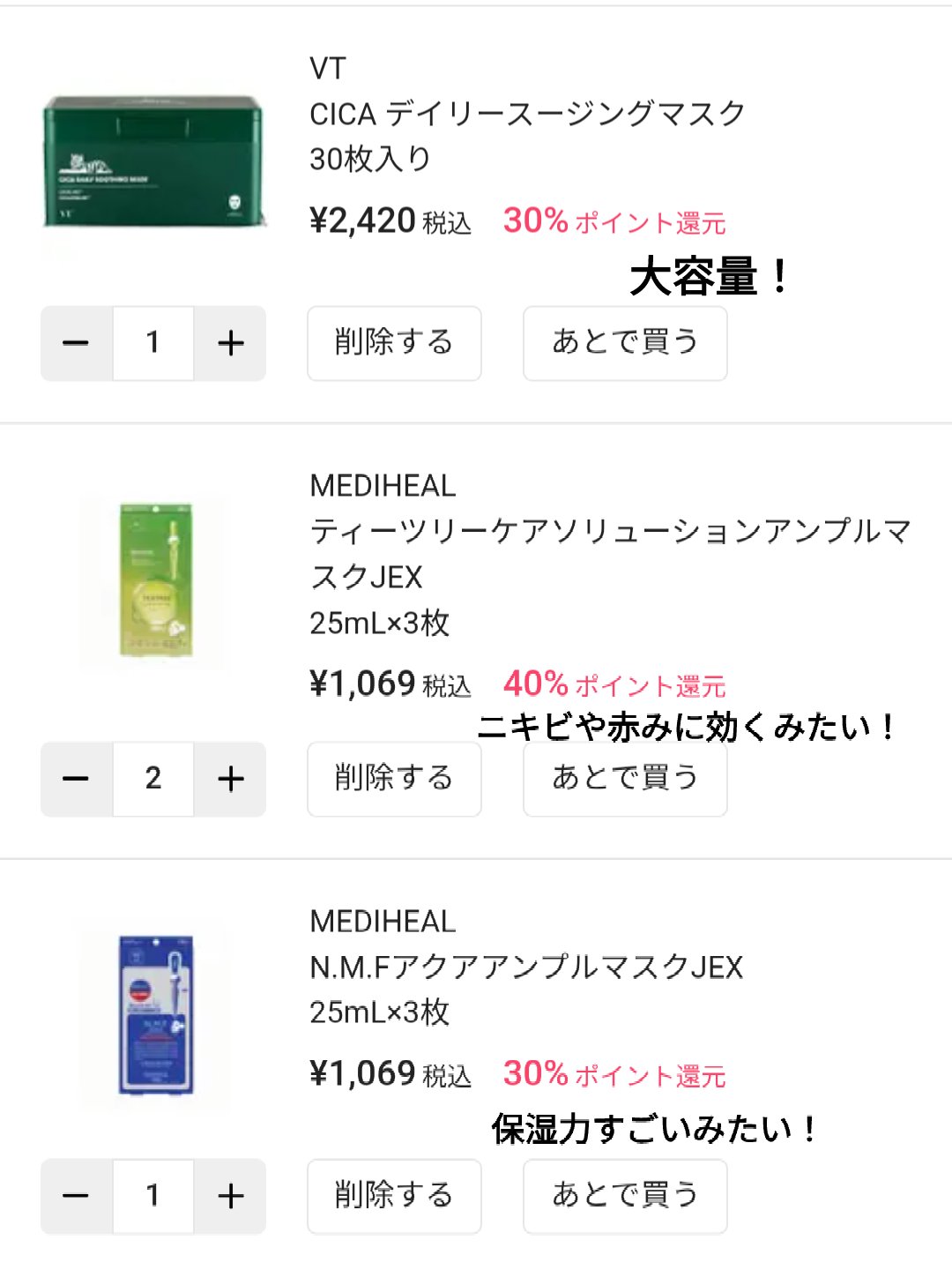This screenshot has height=1270, width=952.
Task: Delete the Tea Tree ampoule mask item
Action: coord(394,779)
